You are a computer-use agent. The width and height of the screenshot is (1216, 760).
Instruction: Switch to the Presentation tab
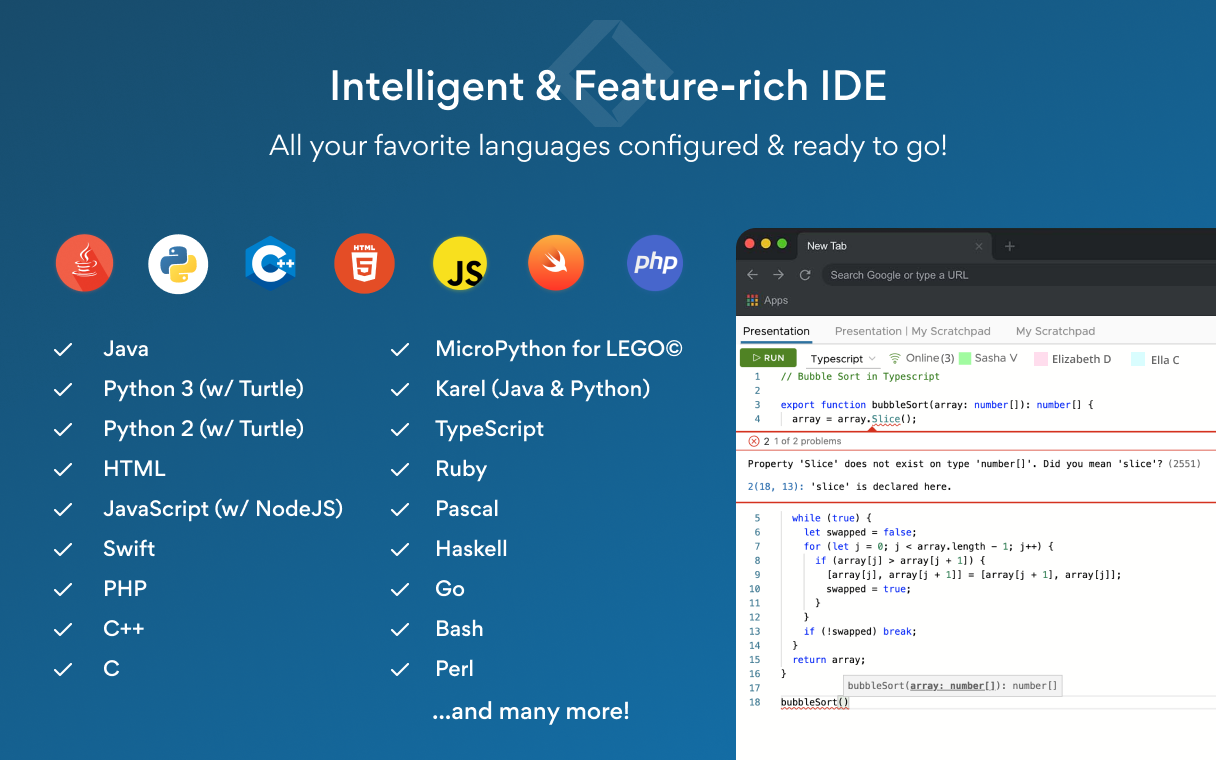(x=776, y=331)
